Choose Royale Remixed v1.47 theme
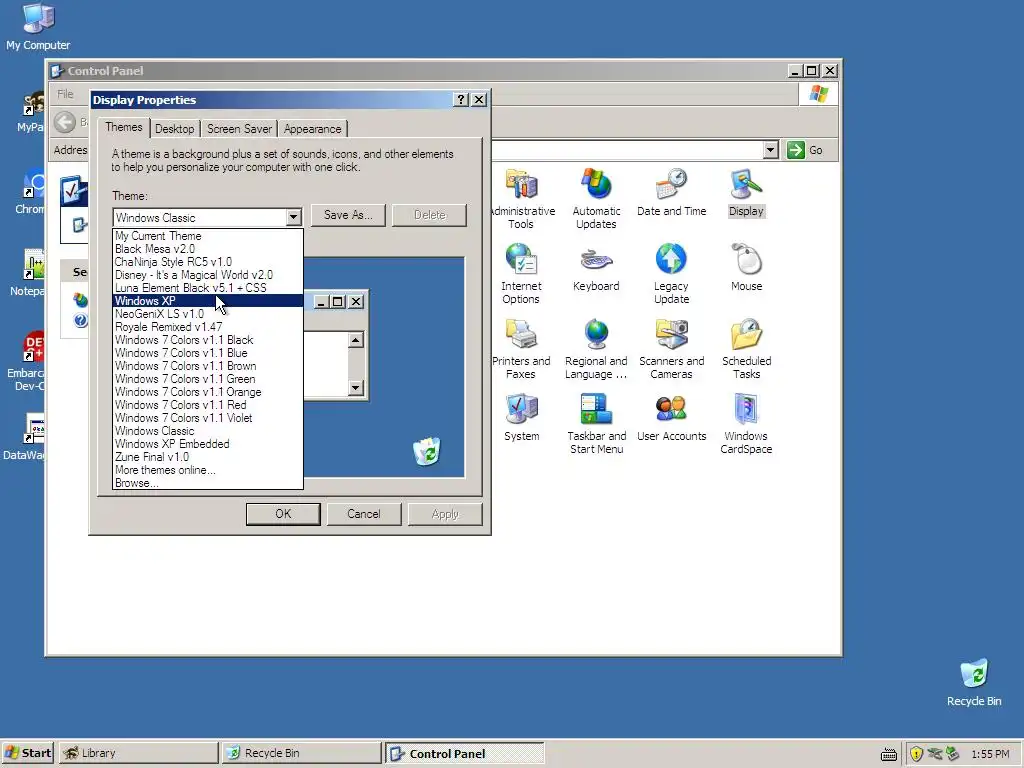 [x=208, y=327]
